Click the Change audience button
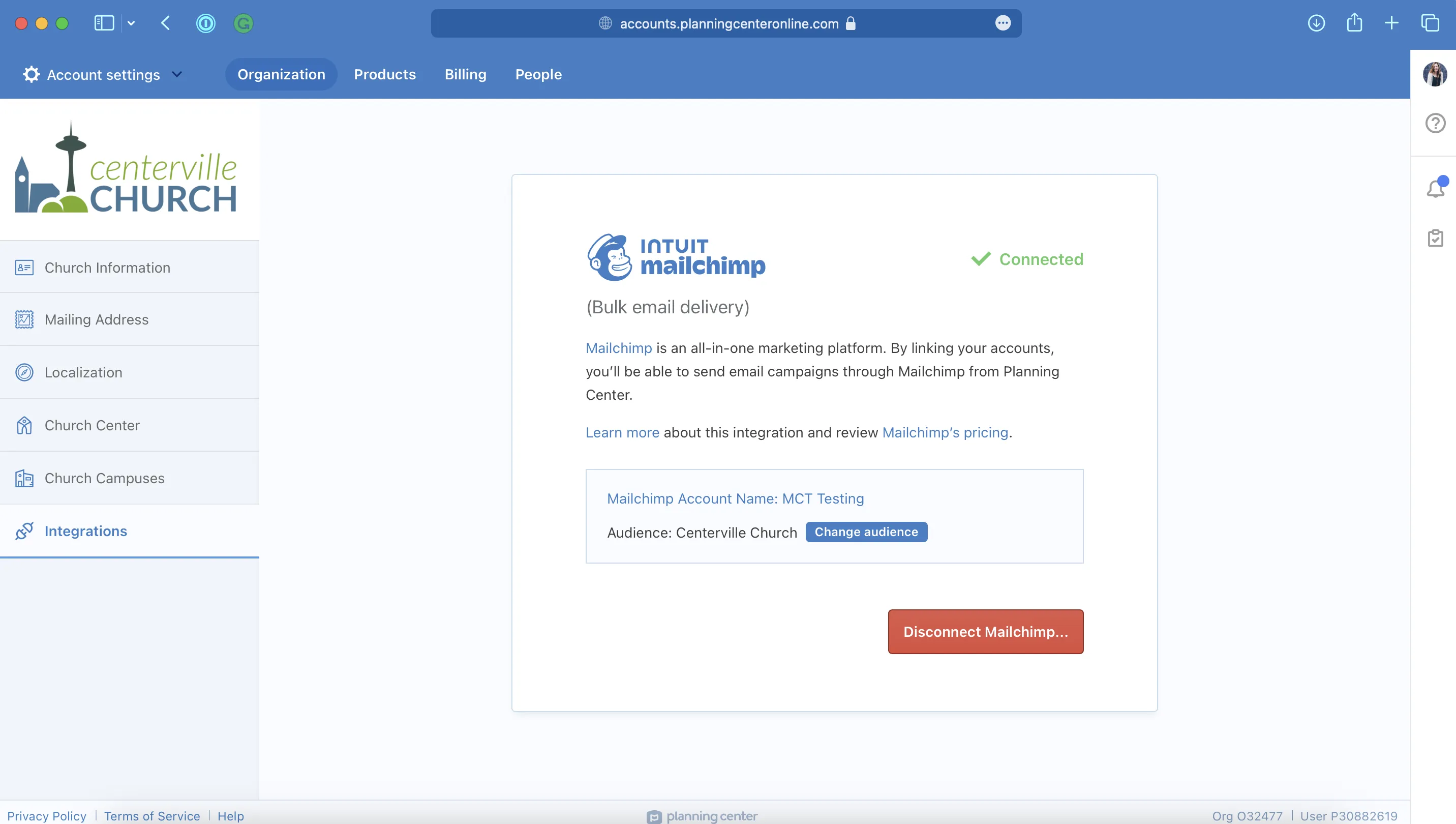The width and height of the screenshot is (1456, 824). 866,532
